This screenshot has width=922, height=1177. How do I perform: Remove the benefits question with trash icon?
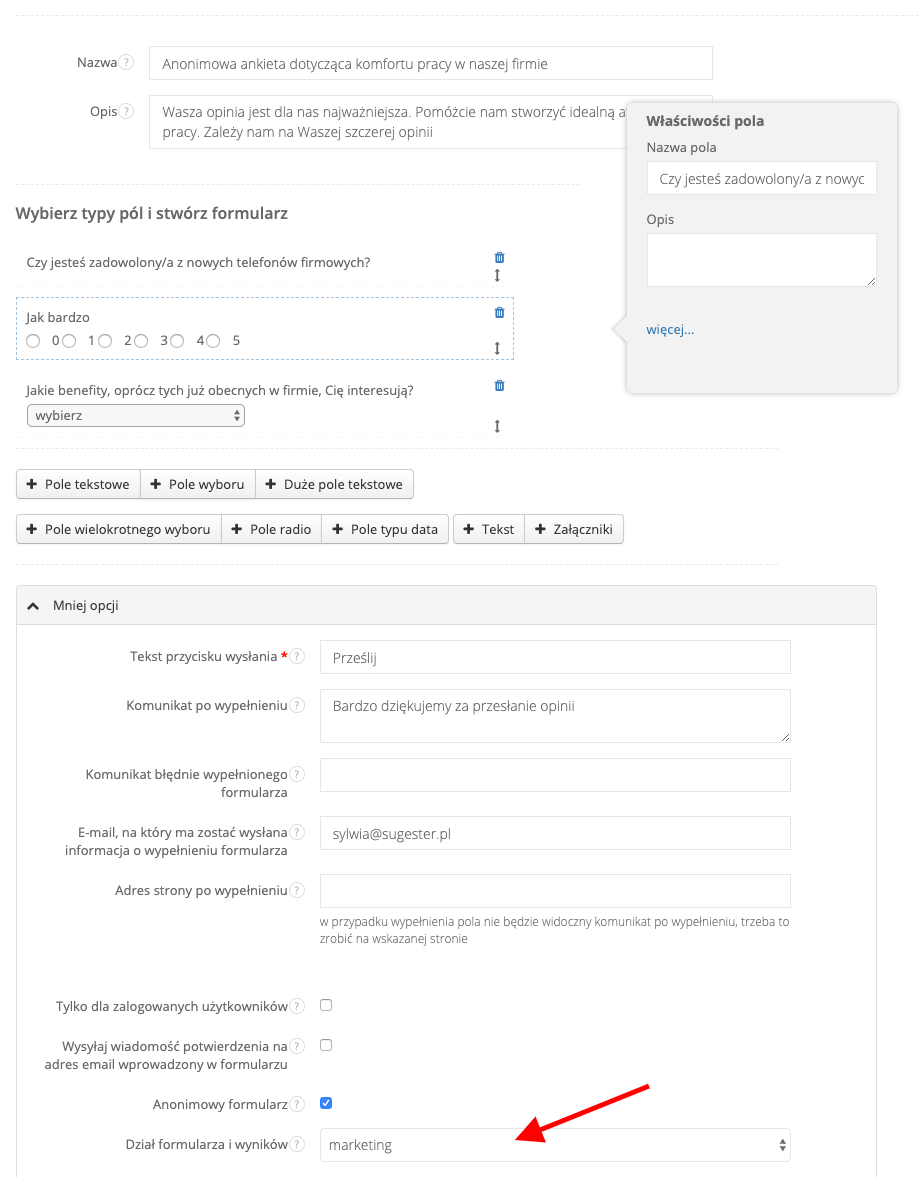tap(500, 385)
